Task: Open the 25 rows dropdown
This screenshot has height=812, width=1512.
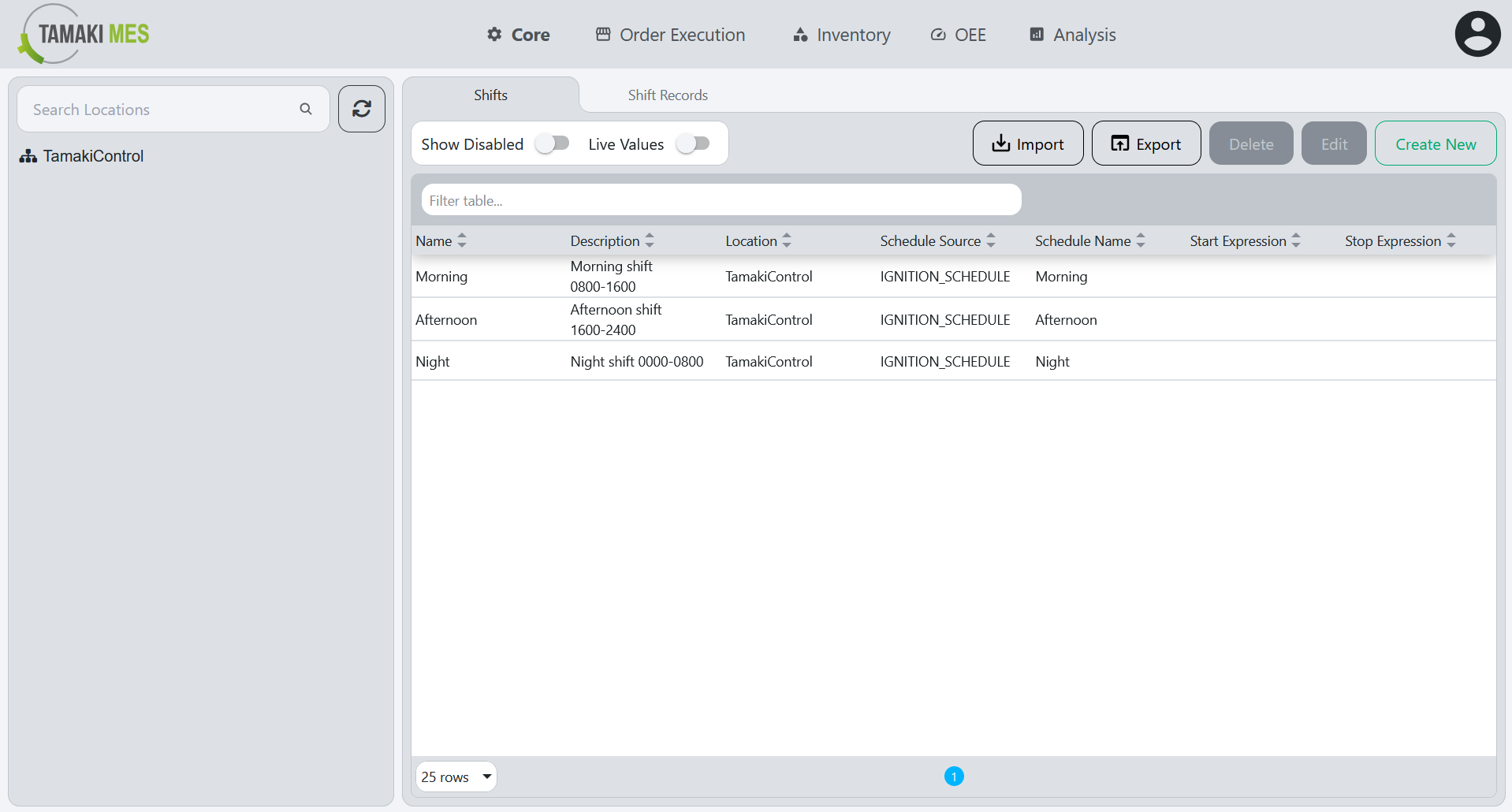Action: [x=456, y=777]
